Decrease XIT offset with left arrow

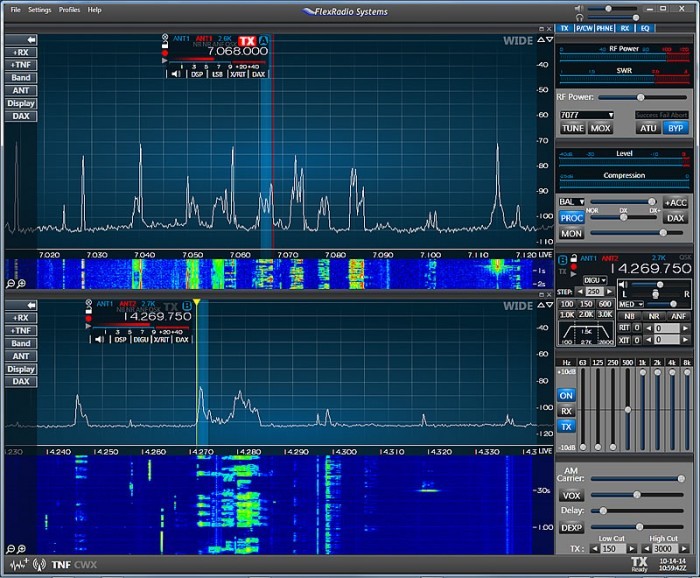649,340
